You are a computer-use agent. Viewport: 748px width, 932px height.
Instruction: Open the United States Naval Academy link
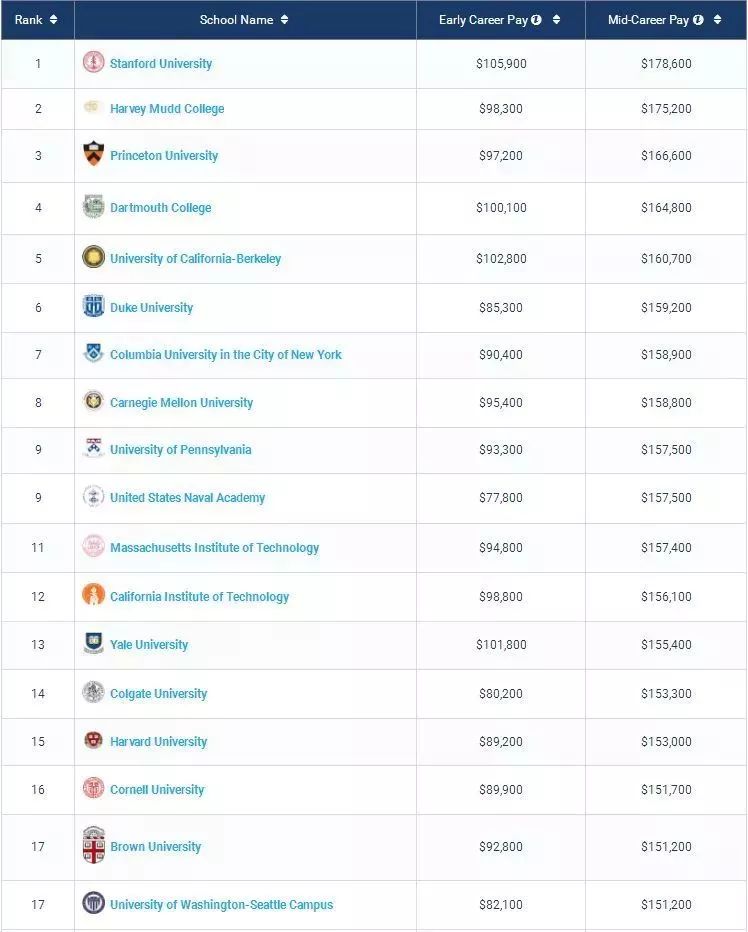(x=187, y=498)
